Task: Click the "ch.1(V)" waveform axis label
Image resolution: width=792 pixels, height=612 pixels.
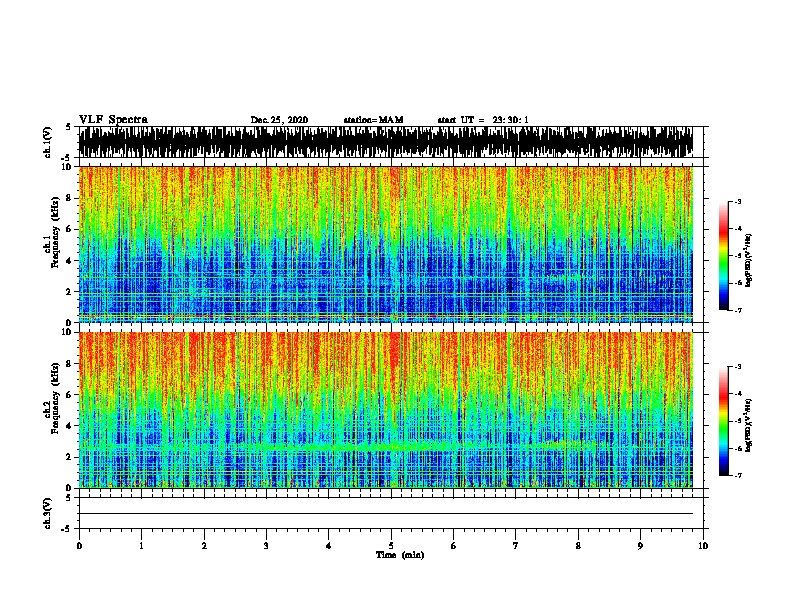Action: tap(48, 142)
